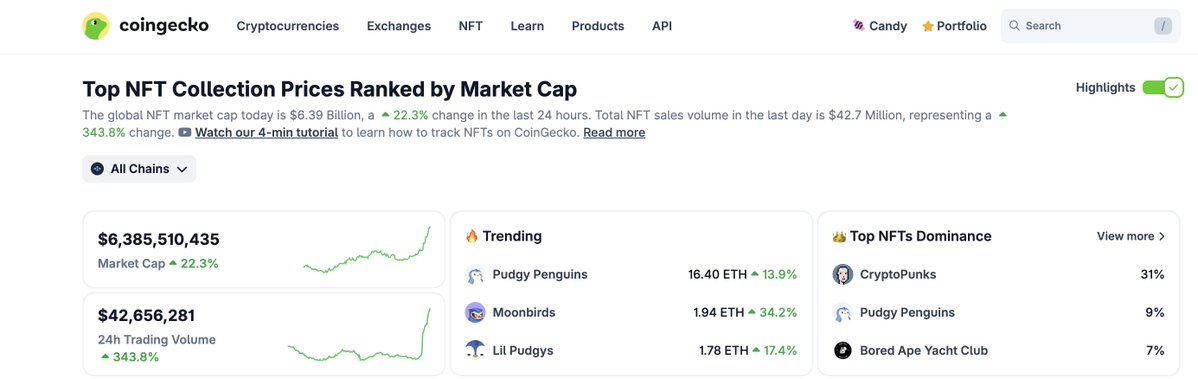Click the Pudgy Penguins trending avatar

coord(475,274)
